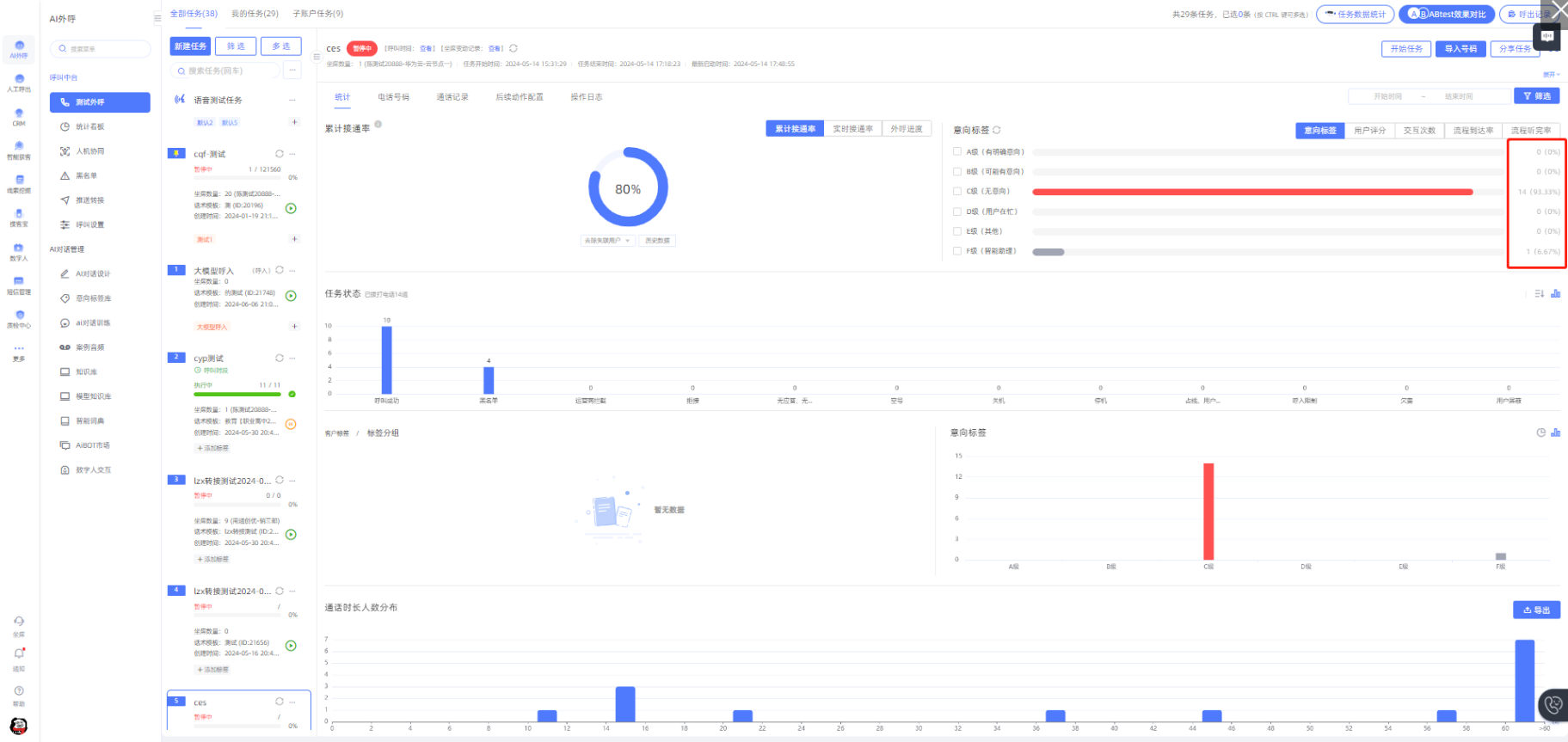Open more options beside task search box
Screen dimensions: 1568x742
[292, 71]
